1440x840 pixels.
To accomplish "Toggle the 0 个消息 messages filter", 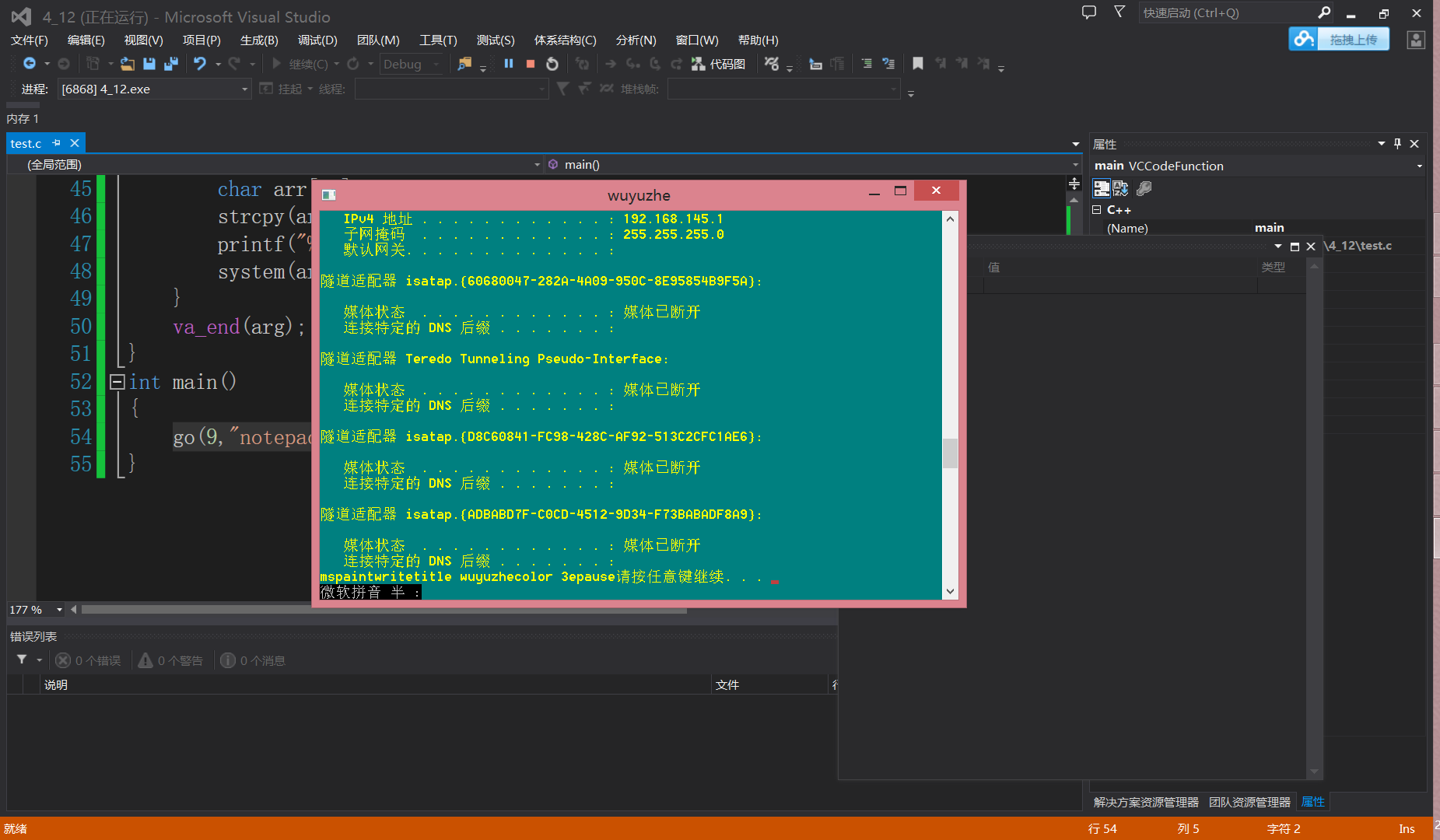I will [x=253, y=660].
